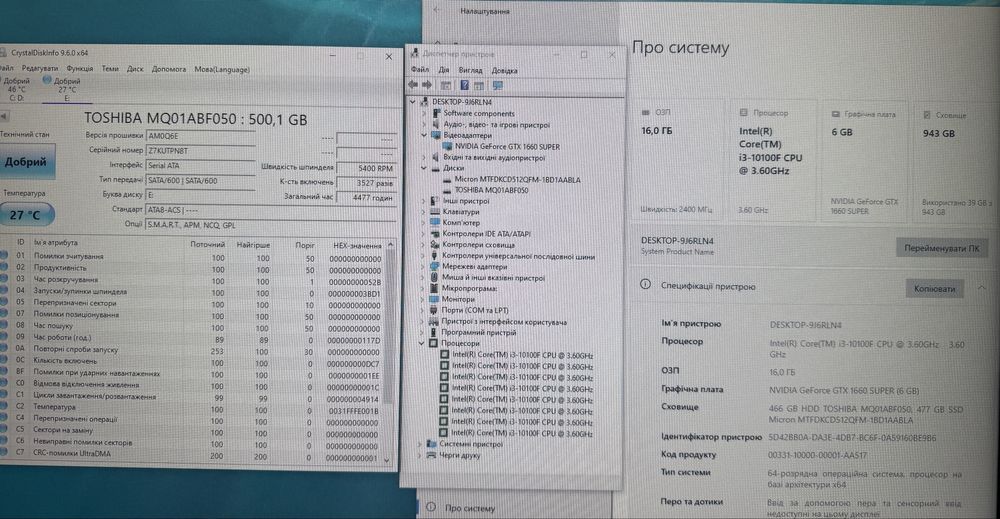Screen dimensions: 1000x519
Task: Open the Допомога menu in CrystalDiskInfo
Action: click(169, 69)
